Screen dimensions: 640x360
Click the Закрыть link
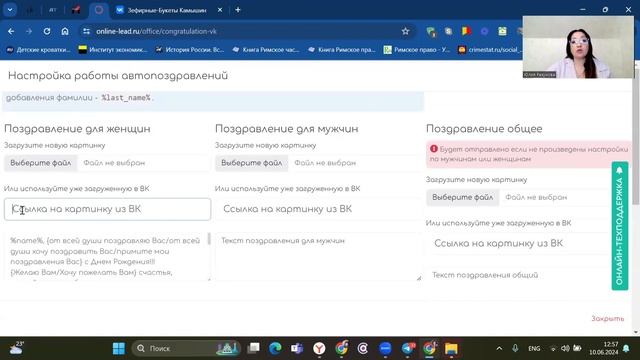[x=607, y=318]
